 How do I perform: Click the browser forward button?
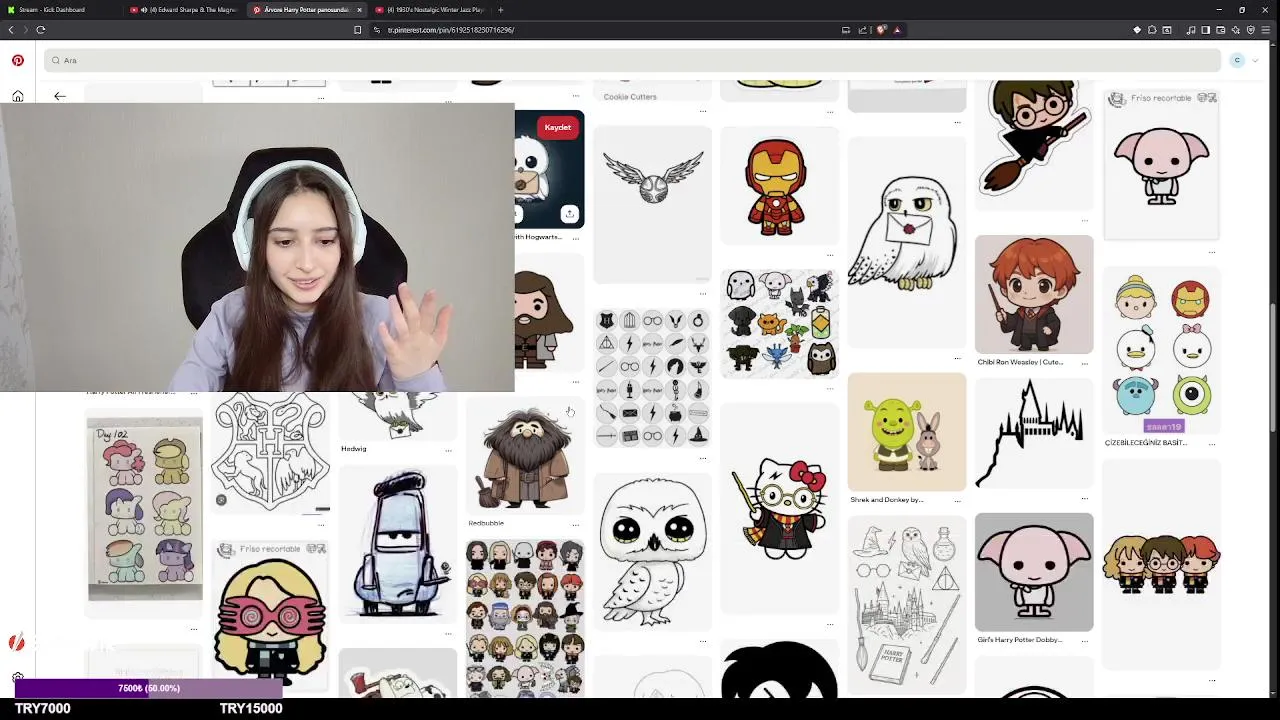click(26, 30)
